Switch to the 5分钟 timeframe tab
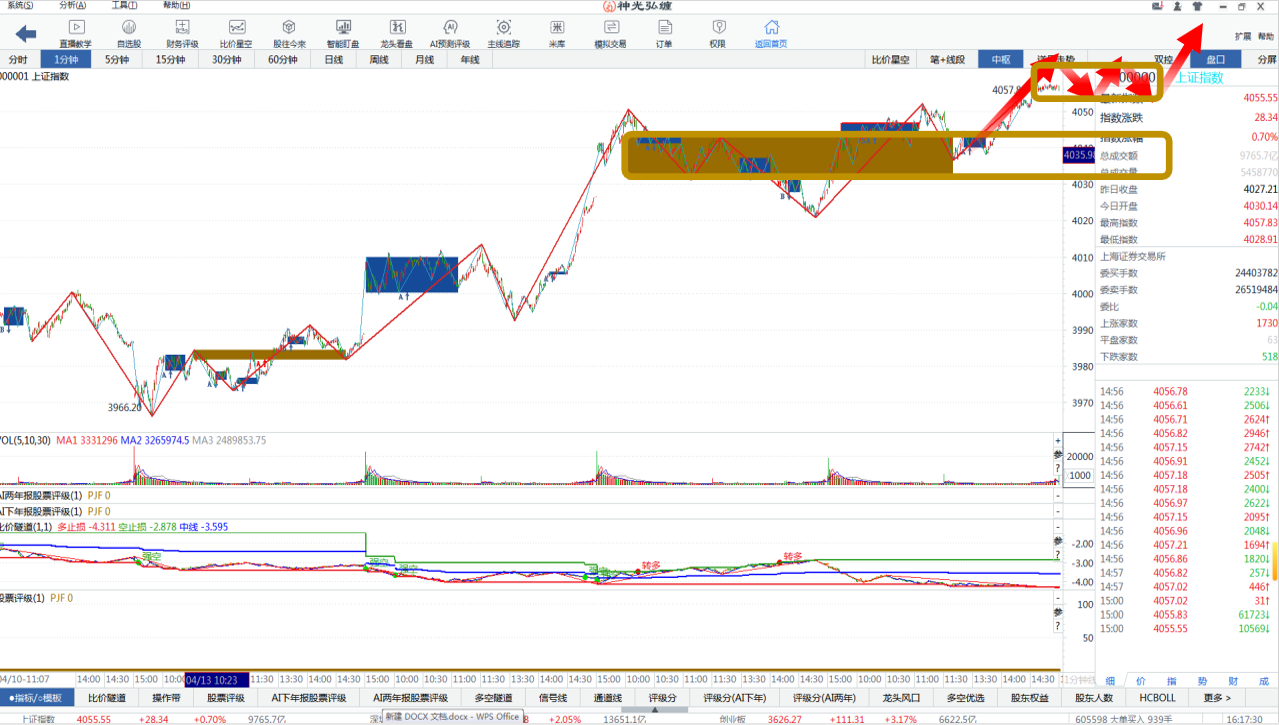This screenshot has width=1279, height=725. pos(117,60)
